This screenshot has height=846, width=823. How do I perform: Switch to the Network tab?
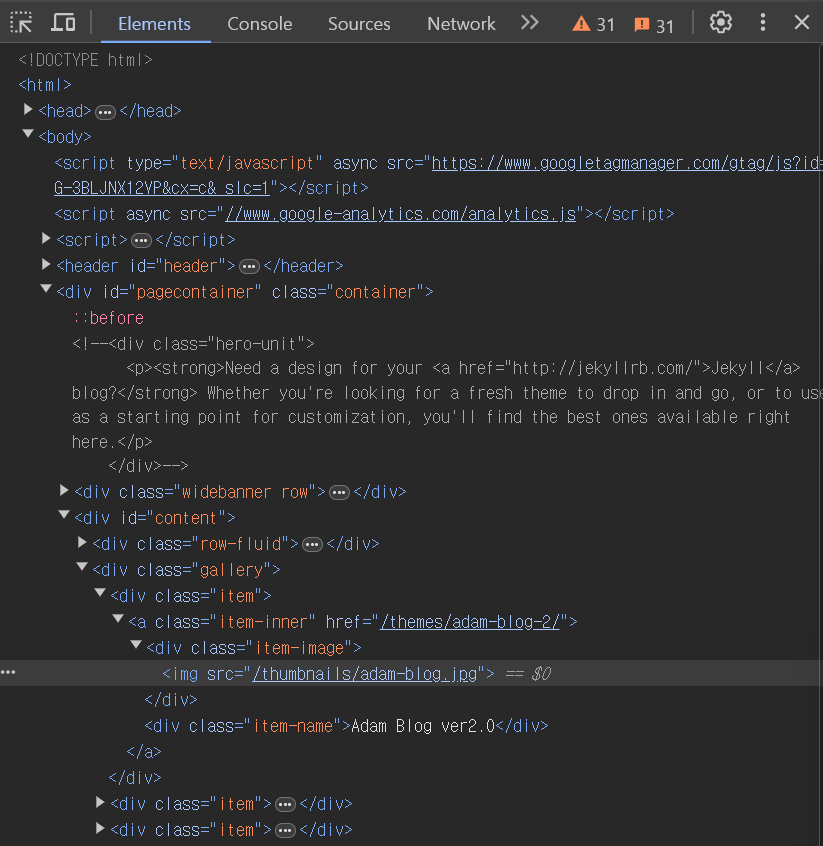pos(461,24)
